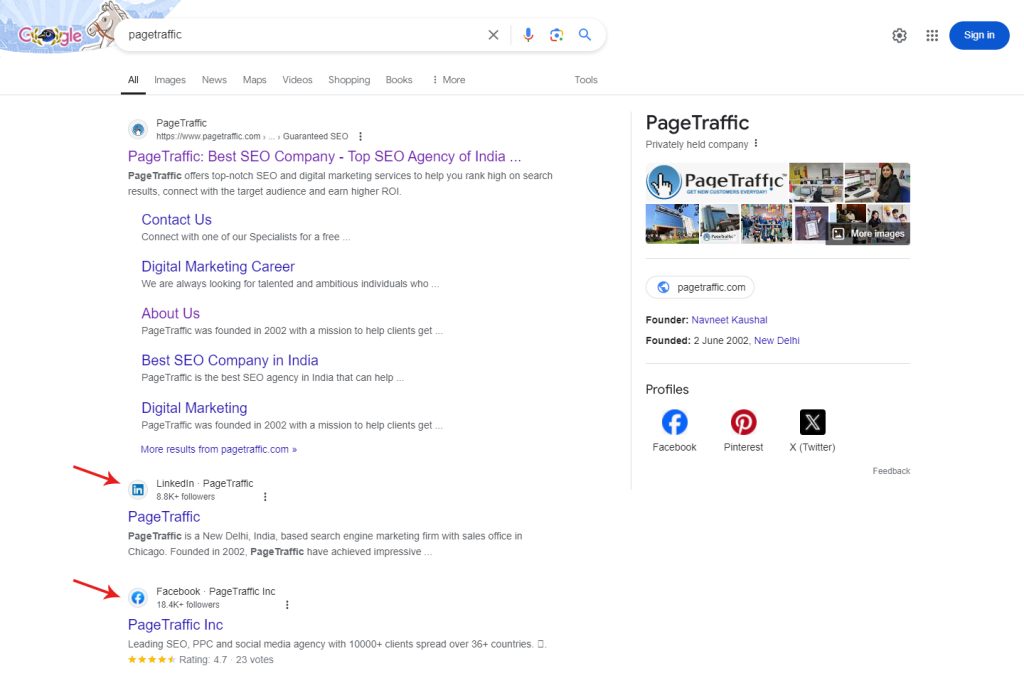Click the Feedback link
Viewport: 1024px width, 683px height.
(891, 471)
